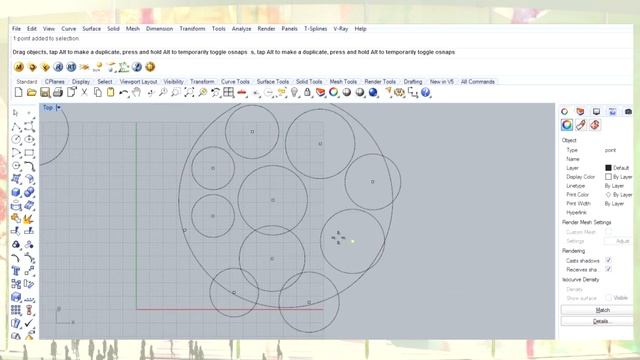Viewport: 640px width, 360px height.
Task: Open the Layer dropdown showing Default
Action: coord(618,168)
